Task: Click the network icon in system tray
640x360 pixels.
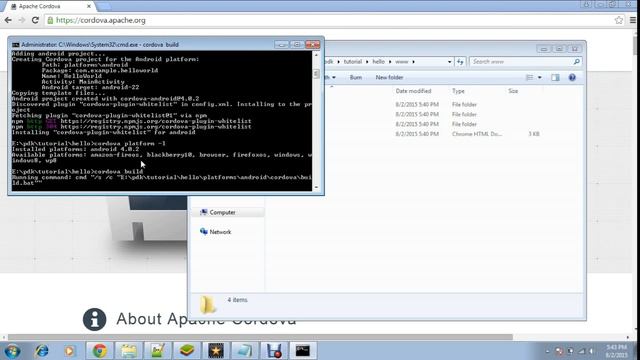Action: (581, 351)
